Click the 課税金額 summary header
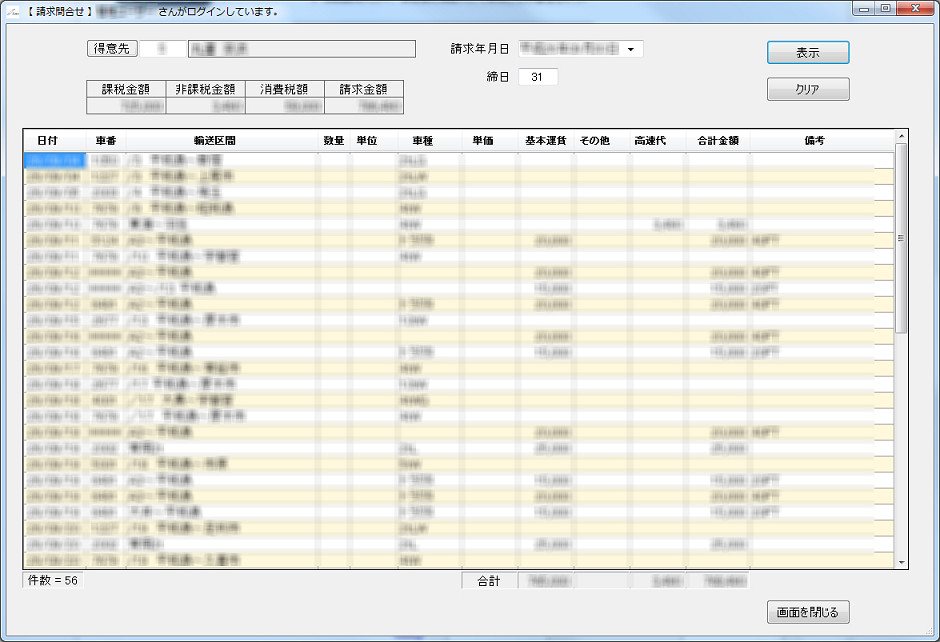The width and height of the screenshot is (940, 642). pyautogui.click(x=126, y=89)
